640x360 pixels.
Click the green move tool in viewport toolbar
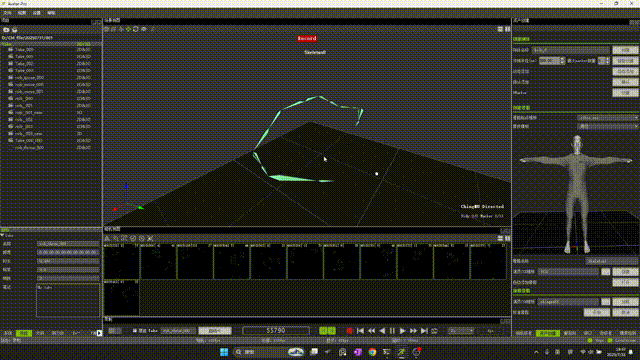[128, 29]
